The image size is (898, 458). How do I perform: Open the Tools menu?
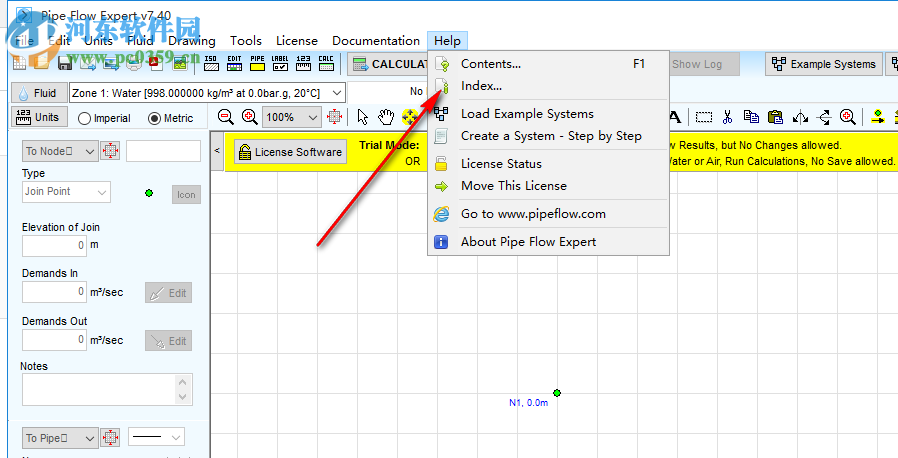pyautogui.click(x=246, y=41)
